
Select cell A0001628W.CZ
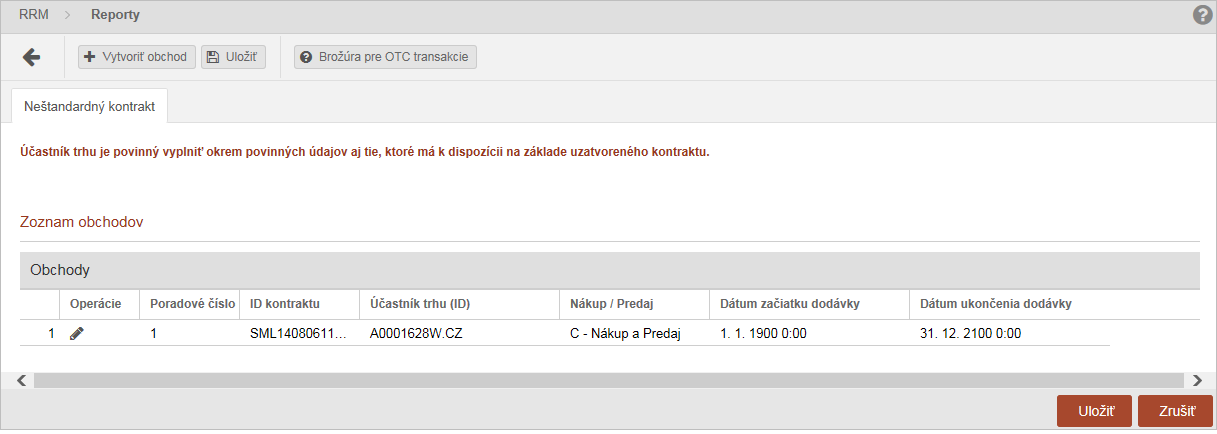point(459,334)
